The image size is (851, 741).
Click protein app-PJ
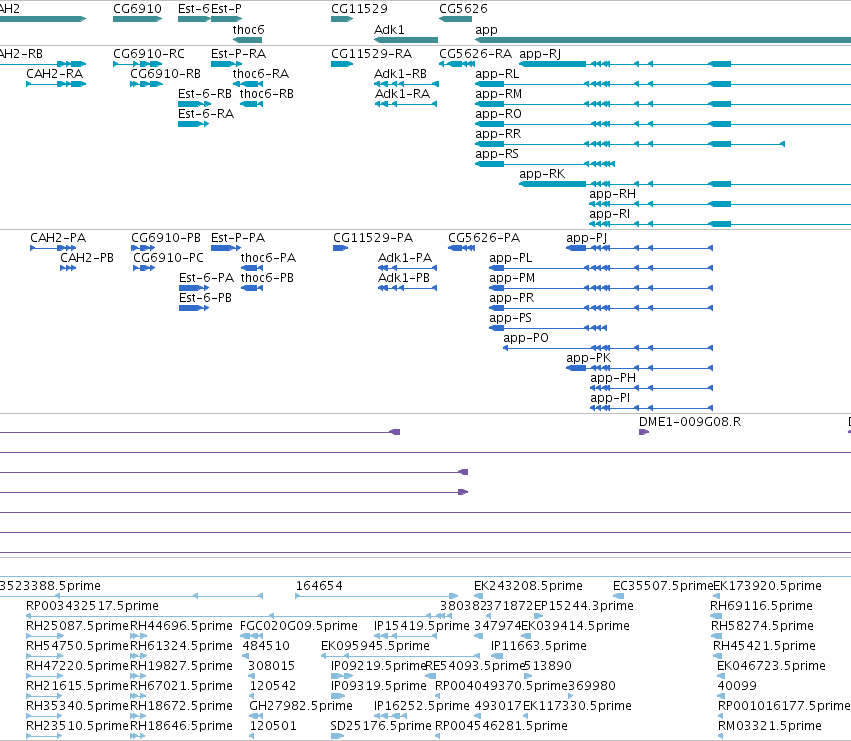[586, 238]
